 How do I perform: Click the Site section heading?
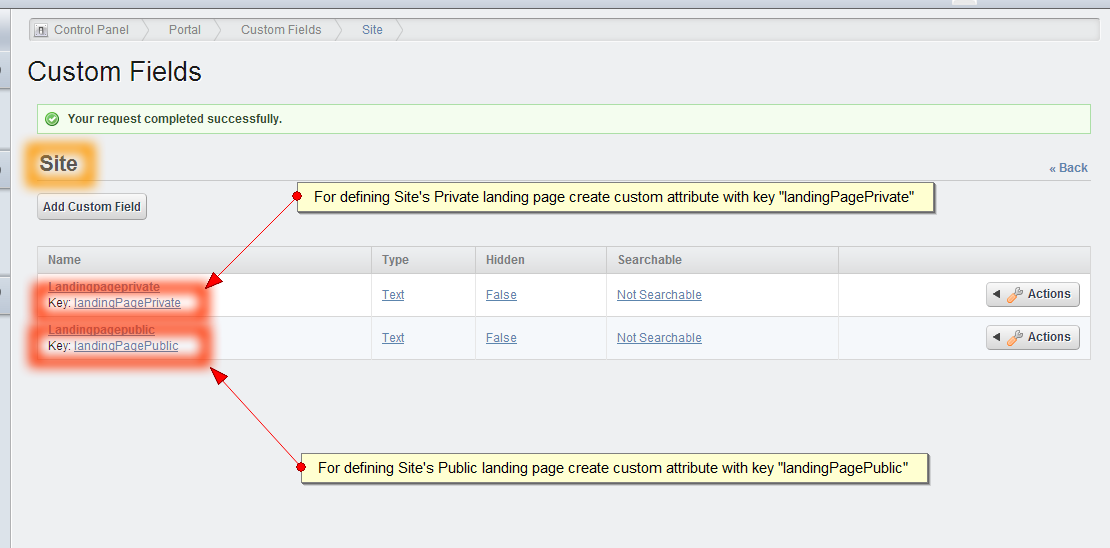click(x=59, y=164)
